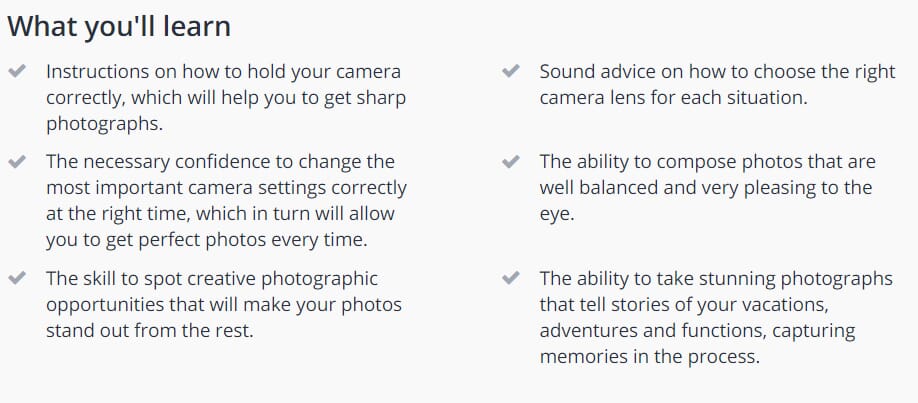Click the checkmark beside 'Instructions on how to hold'
Screen dimensions: 918x403
coord(17,71)
